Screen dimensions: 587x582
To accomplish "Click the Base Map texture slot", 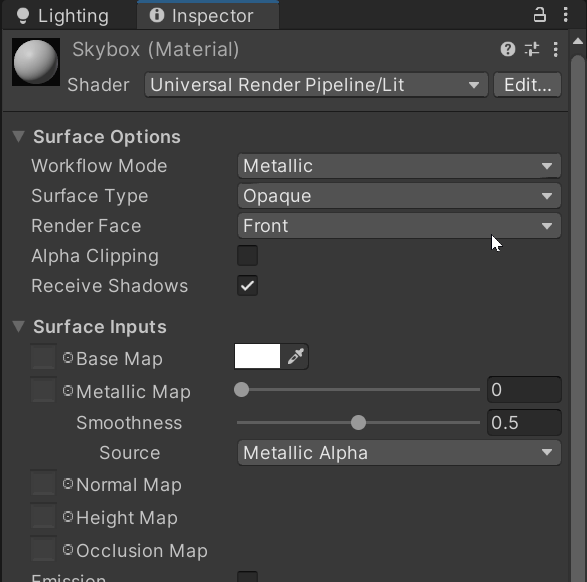I will (43, 357).
